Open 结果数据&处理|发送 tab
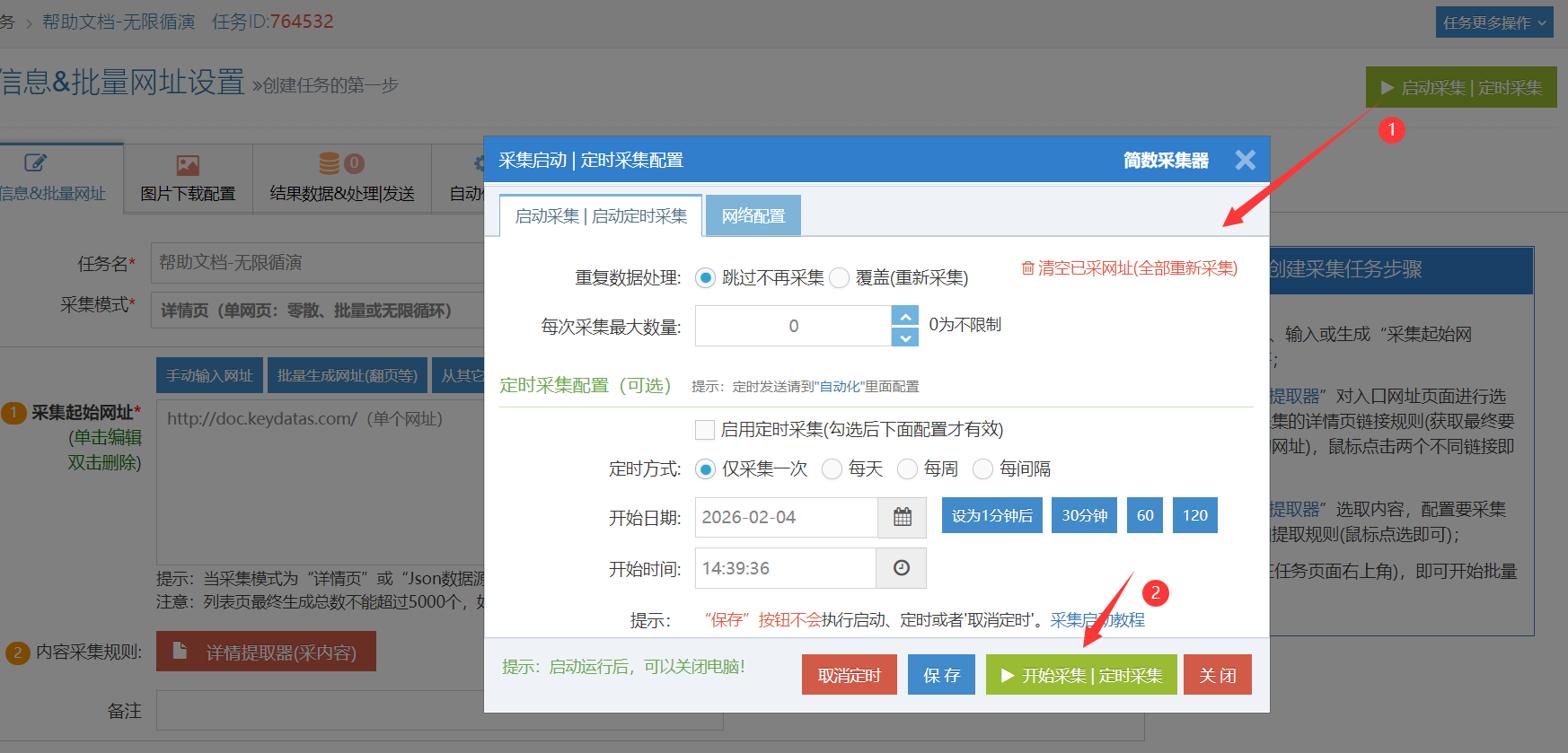 pyautogui.click(x=342, y=178)
